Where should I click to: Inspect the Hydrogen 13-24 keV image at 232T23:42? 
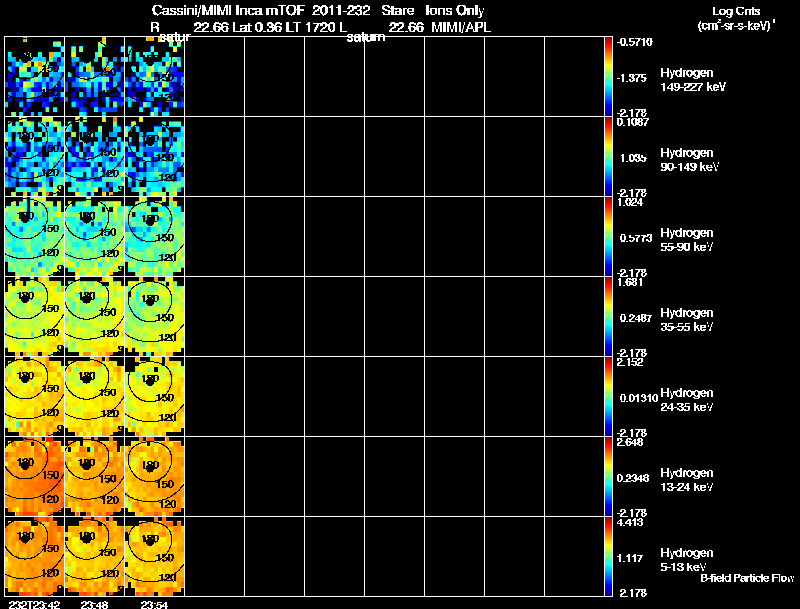tap(35, 477)
